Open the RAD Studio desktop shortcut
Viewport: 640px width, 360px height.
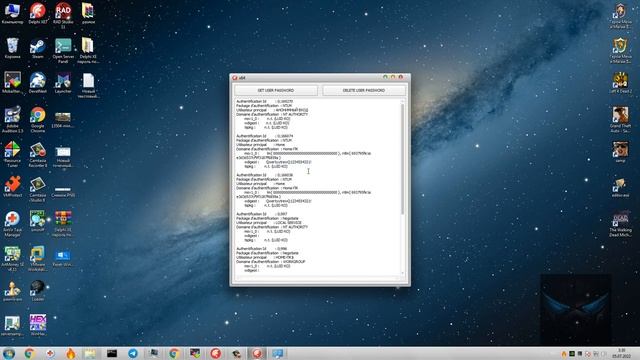point(63,16)
